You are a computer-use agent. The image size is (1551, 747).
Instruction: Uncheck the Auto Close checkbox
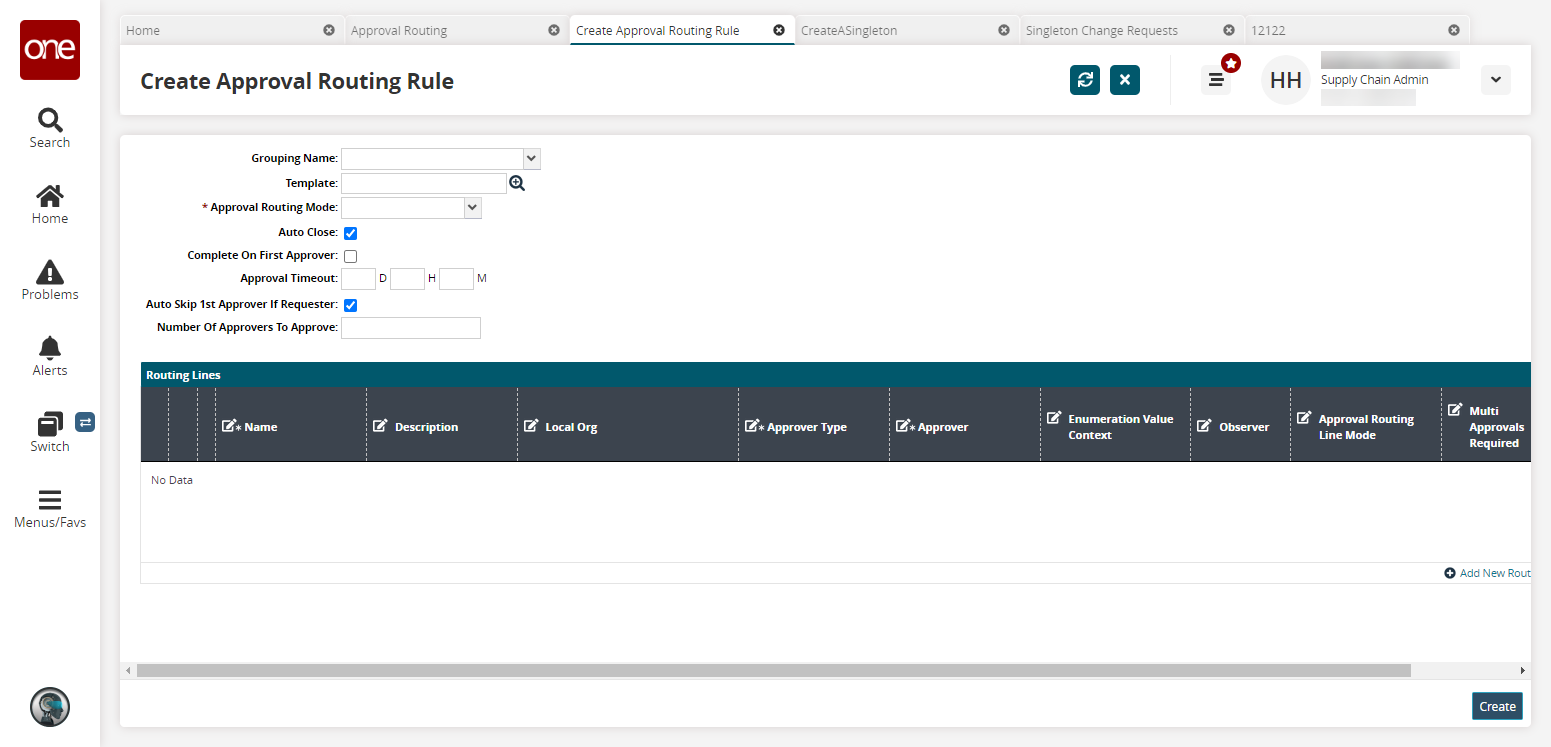tap(351, 233)
